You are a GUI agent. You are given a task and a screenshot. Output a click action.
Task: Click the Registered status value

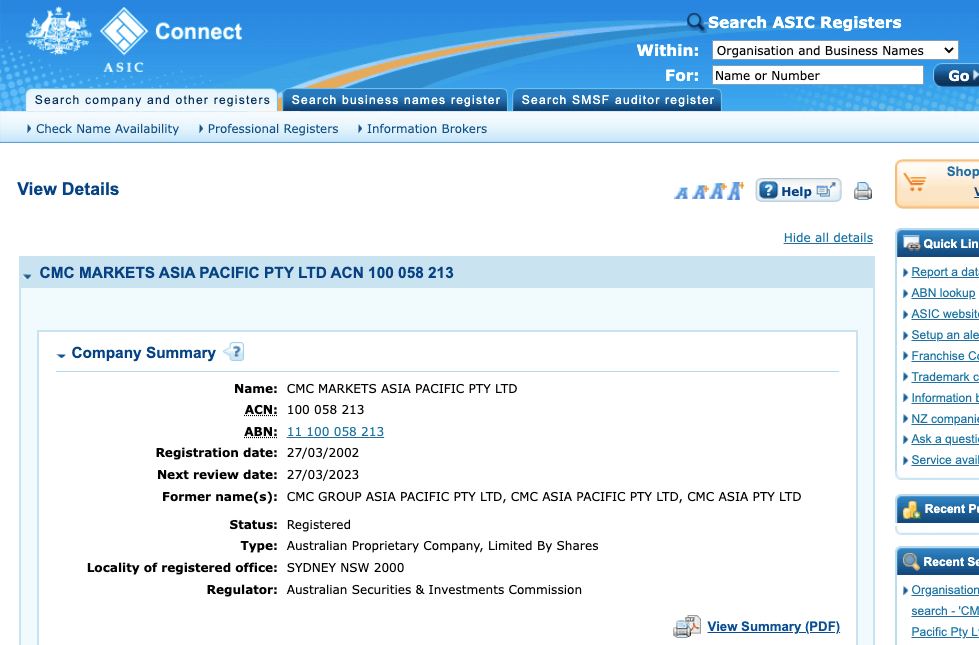(318, 524)
